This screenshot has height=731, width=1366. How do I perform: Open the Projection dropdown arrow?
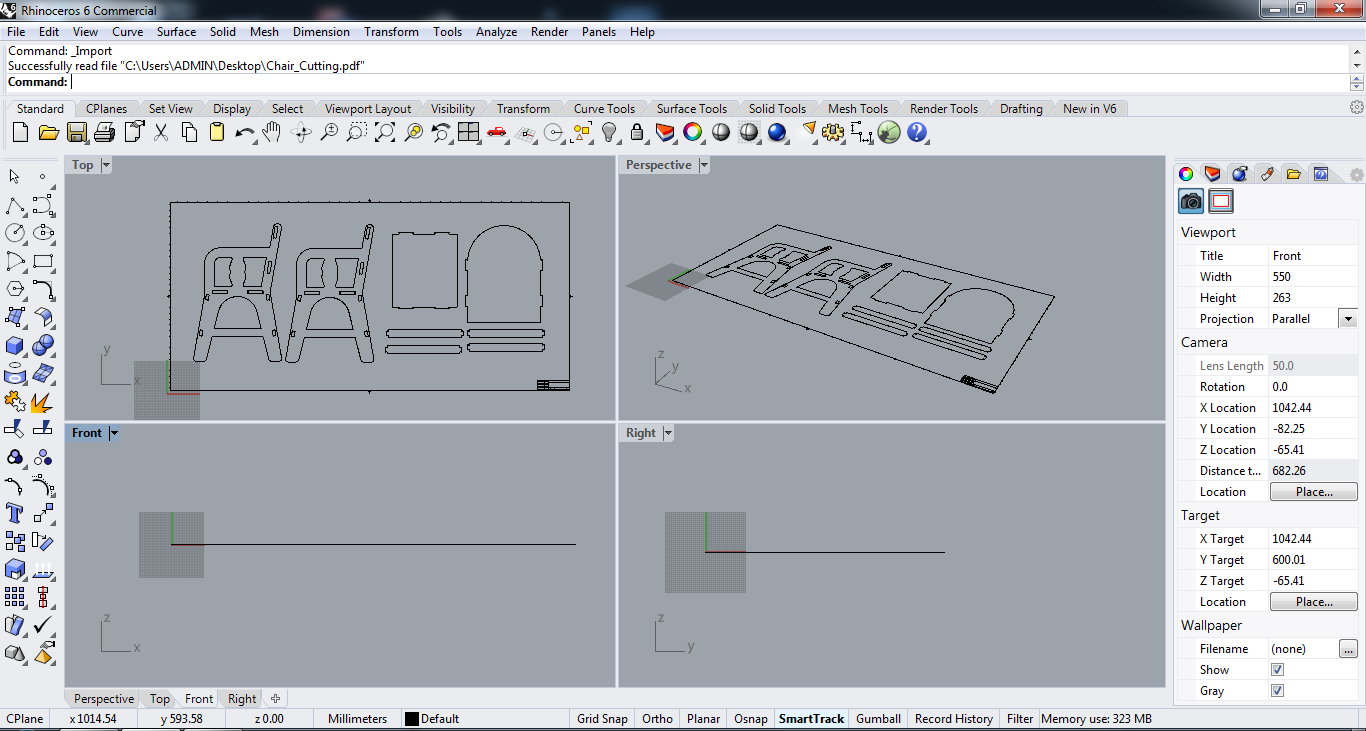[1347, 319]
